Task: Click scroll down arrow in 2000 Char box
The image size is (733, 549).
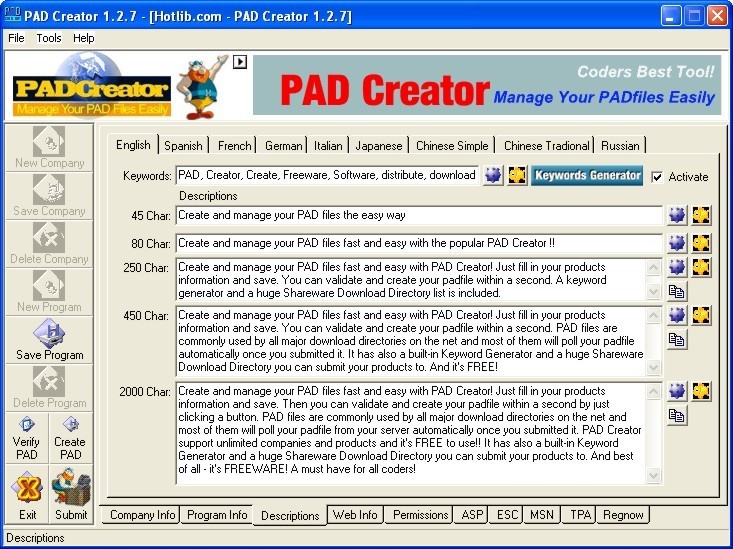Action: (653, 476)
